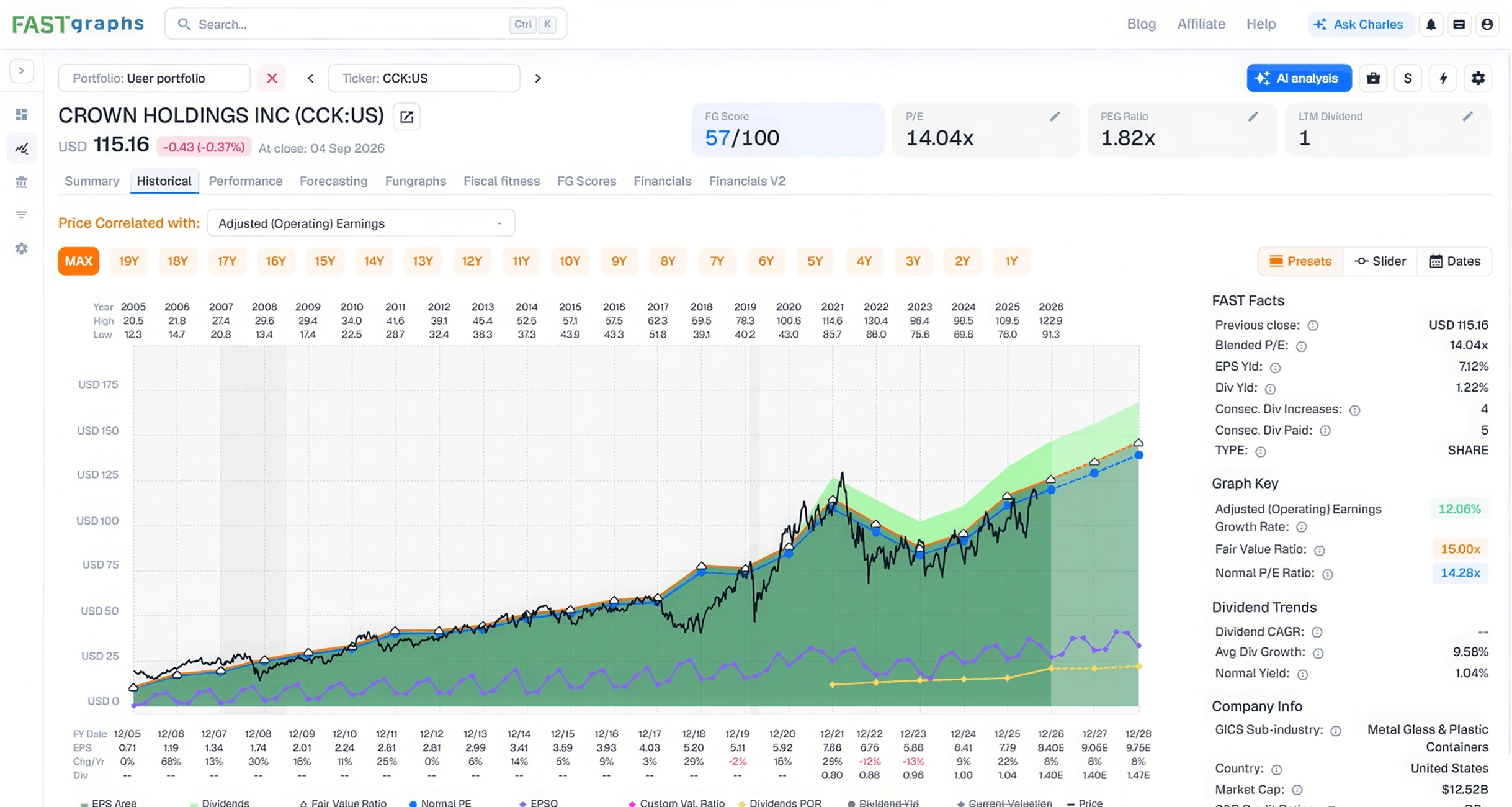This screenshot has width=1512, height=807.
Task: Select the 7Y time range
Action: (x=717, y=261)
